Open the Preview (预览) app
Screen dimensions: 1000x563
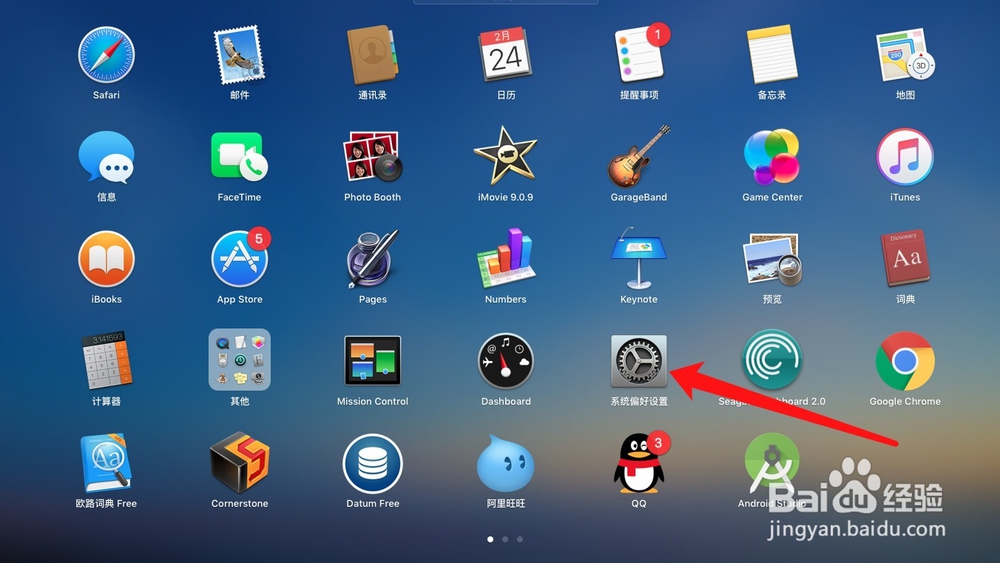[x=772, y=259]
